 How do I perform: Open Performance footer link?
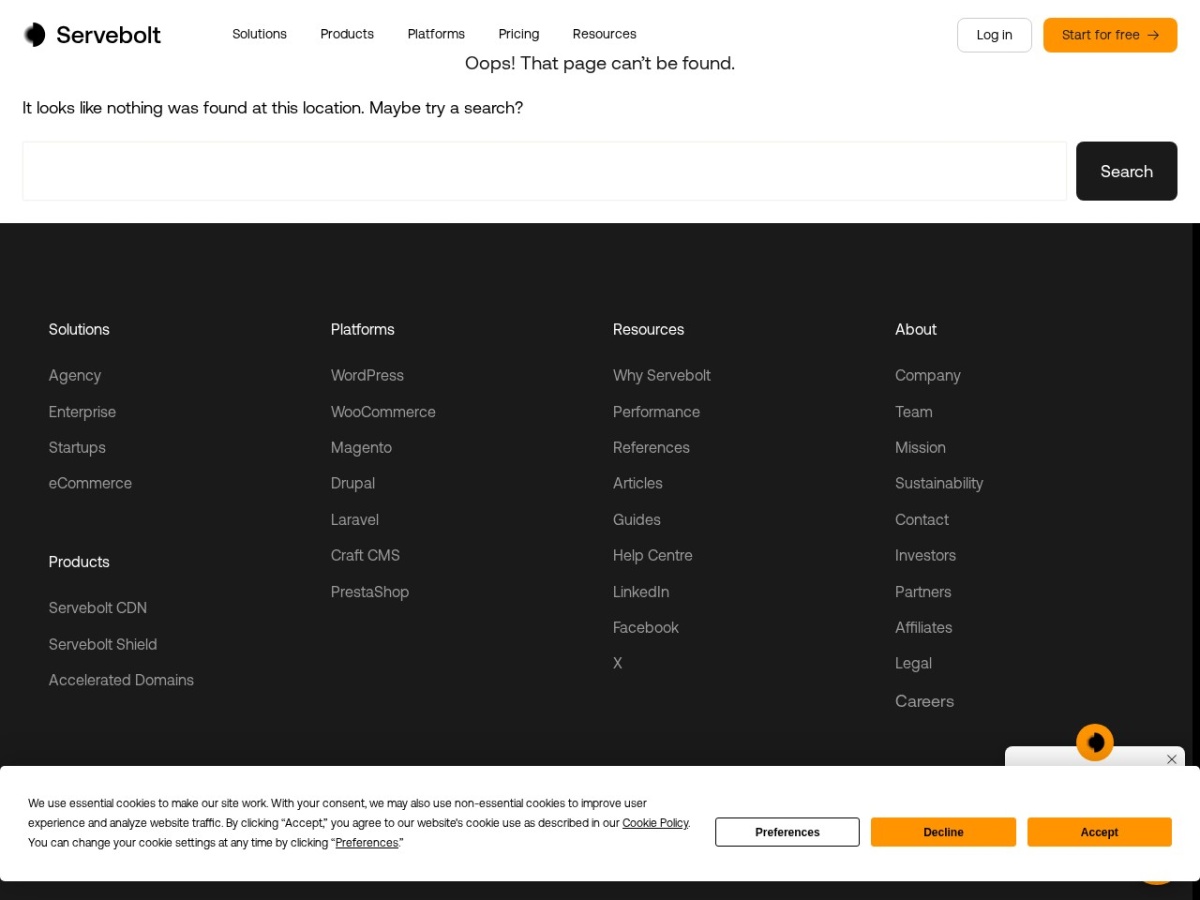point(656,412)
